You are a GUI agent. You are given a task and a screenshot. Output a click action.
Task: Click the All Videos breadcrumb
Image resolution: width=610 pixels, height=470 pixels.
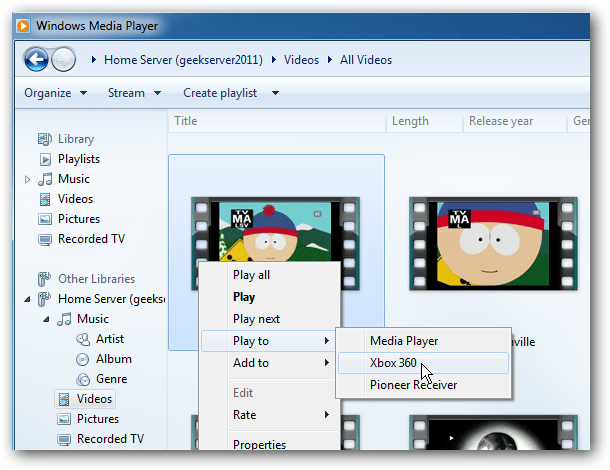coord(366,60)
